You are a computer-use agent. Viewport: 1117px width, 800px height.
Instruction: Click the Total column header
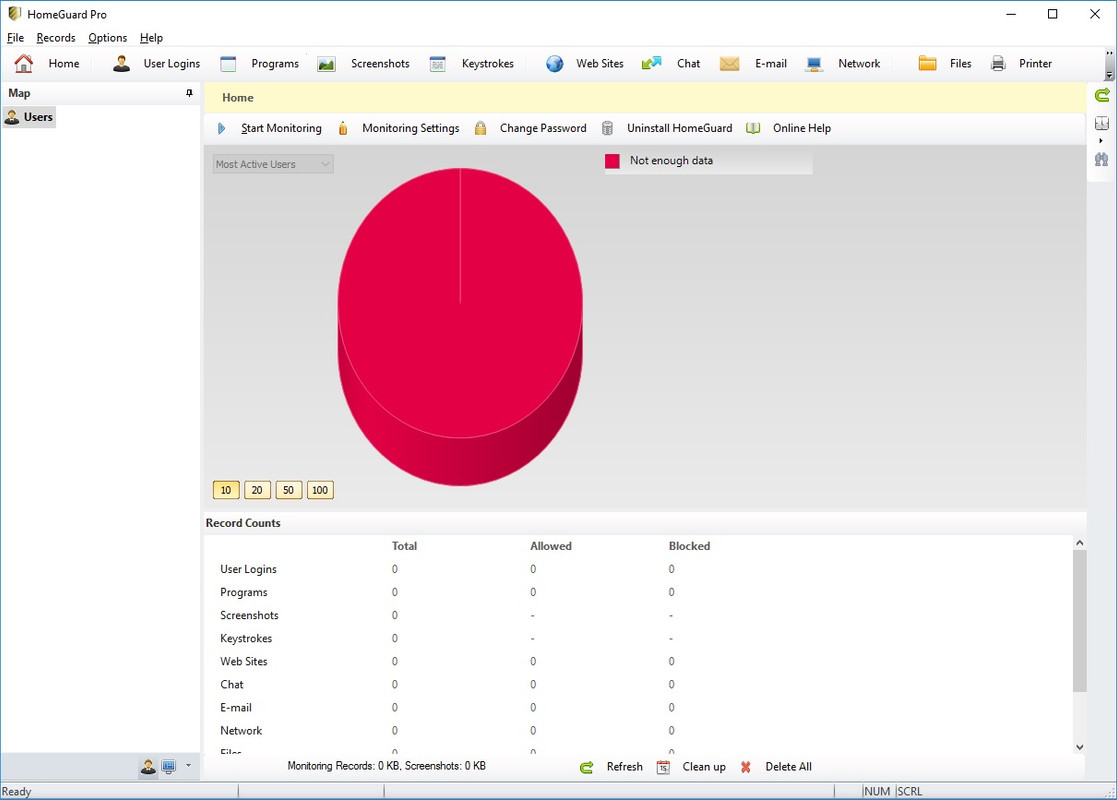click(404, 546)
